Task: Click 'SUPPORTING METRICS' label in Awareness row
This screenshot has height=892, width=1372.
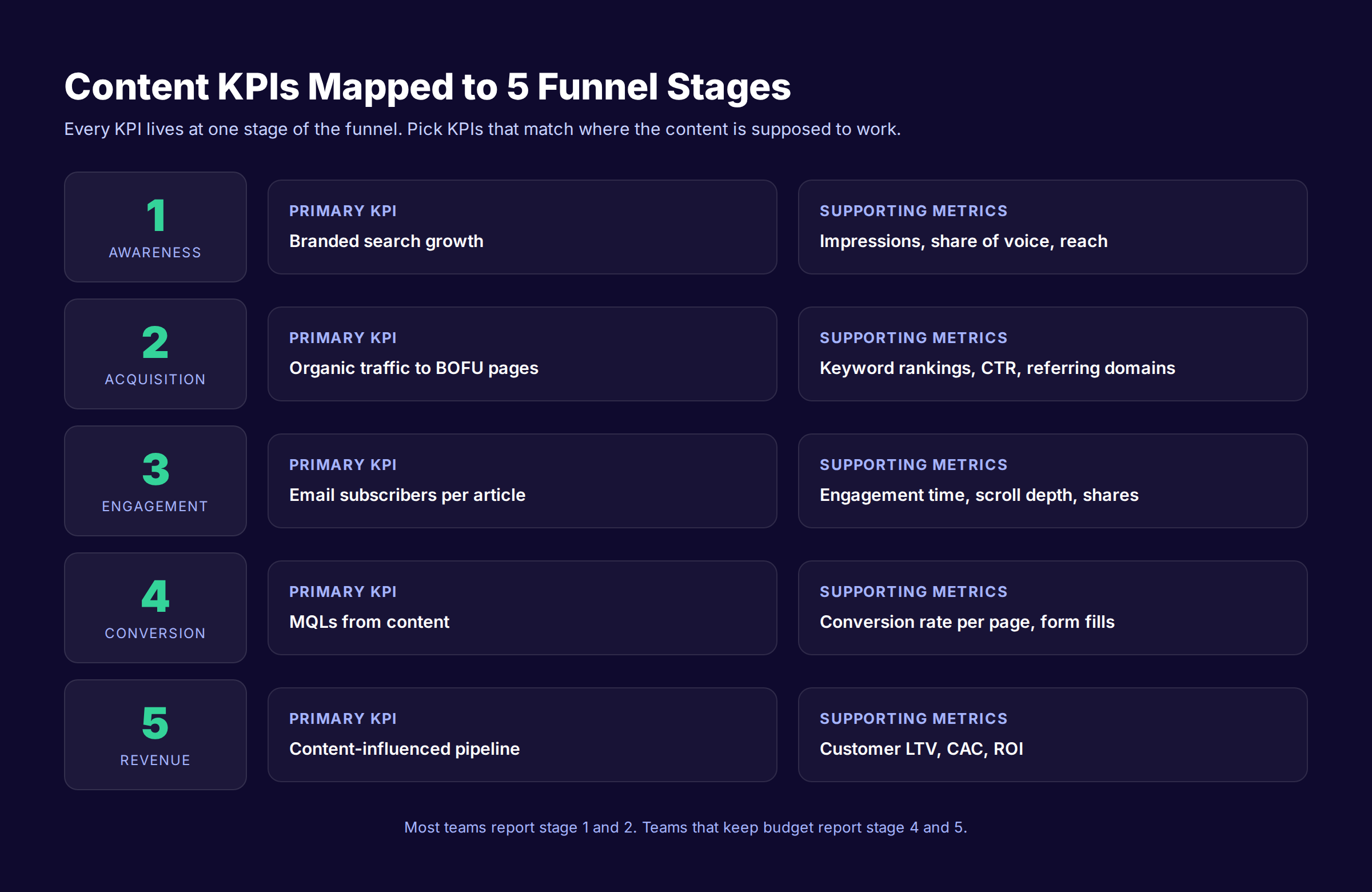Action: click(913, 211)
